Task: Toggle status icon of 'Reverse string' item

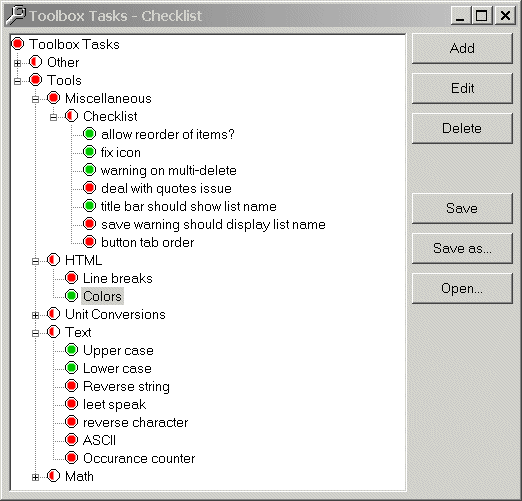Action: pyautogui.click(x=71, y=386)
